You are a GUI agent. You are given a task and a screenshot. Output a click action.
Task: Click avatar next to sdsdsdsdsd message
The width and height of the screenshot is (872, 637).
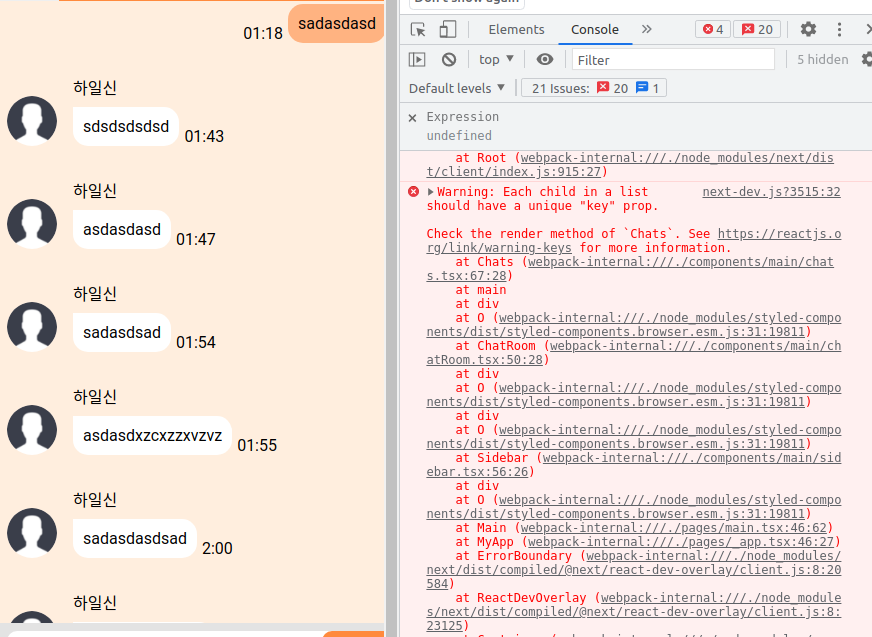(32, 121)
